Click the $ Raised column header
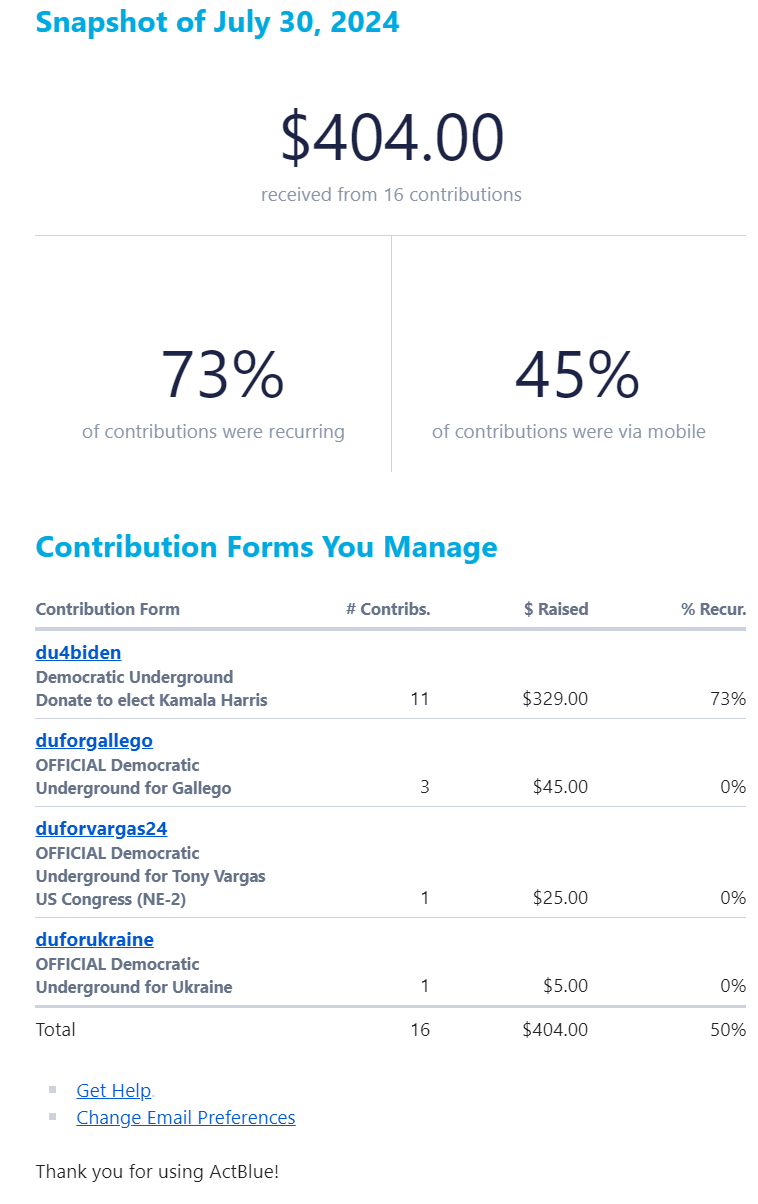 556,609
